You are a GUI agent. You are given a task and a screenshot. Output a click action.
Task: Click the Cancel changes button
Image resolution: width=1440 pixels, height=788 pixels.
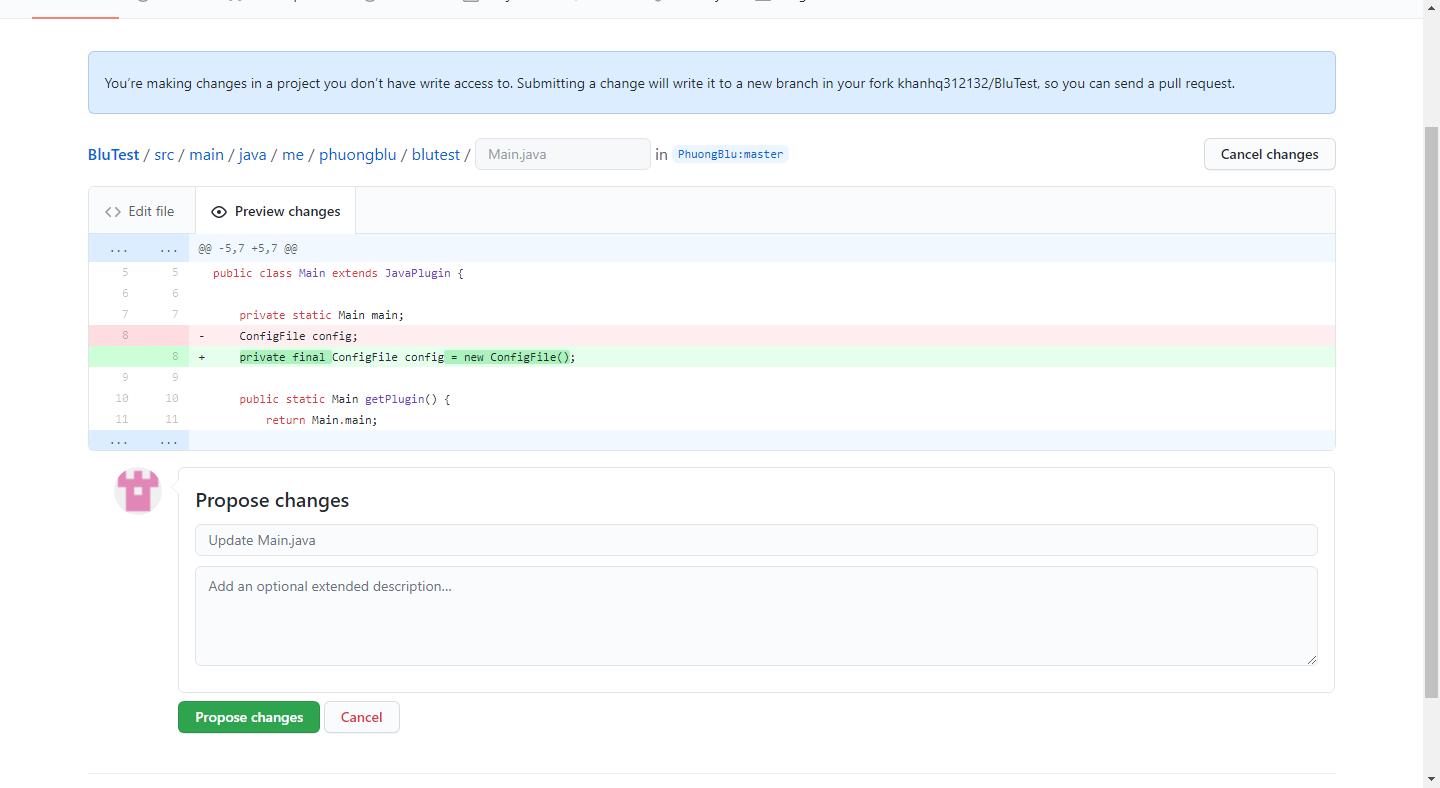pyautogui.click(x=1269, y=154)
